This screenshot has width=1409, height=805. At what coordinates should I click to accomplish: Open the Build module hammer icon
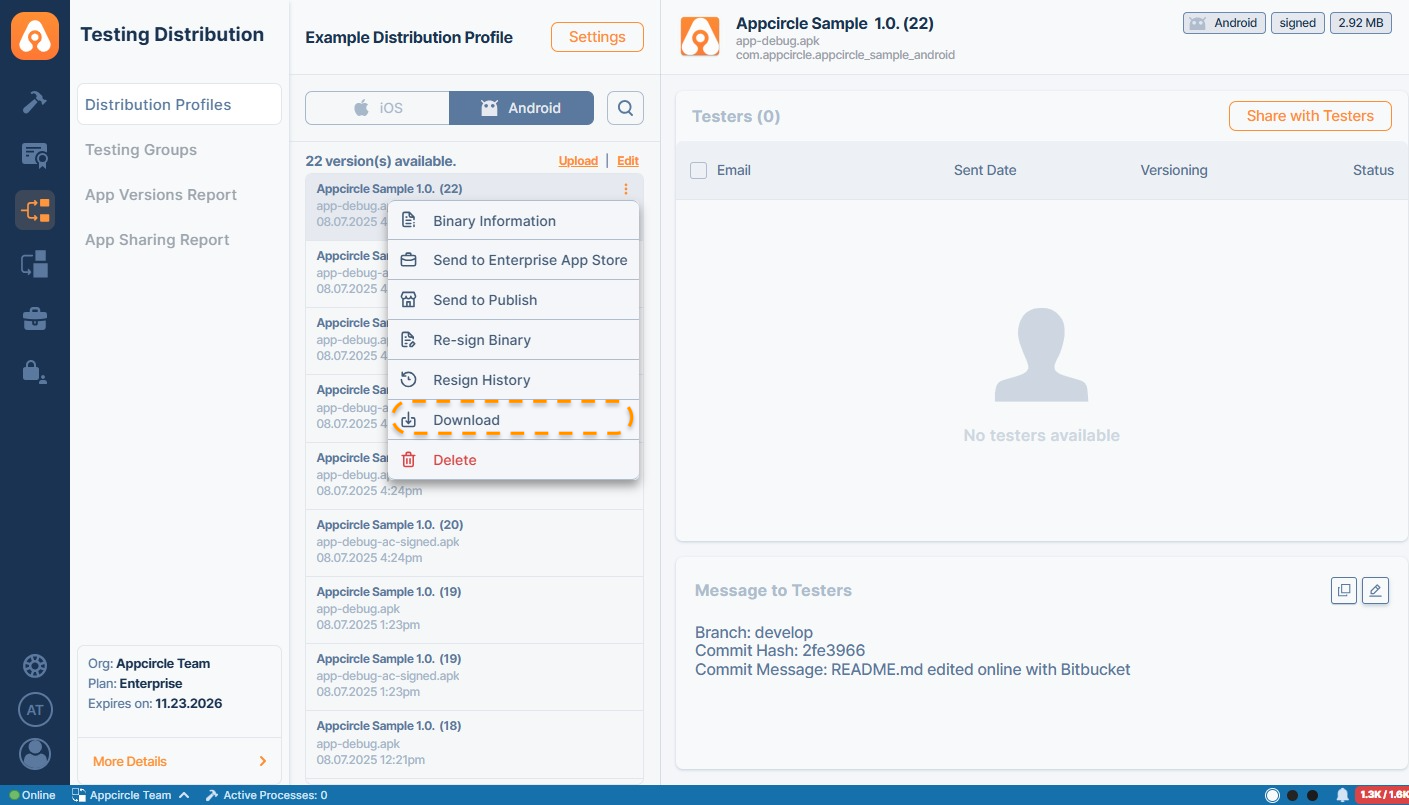35,101
